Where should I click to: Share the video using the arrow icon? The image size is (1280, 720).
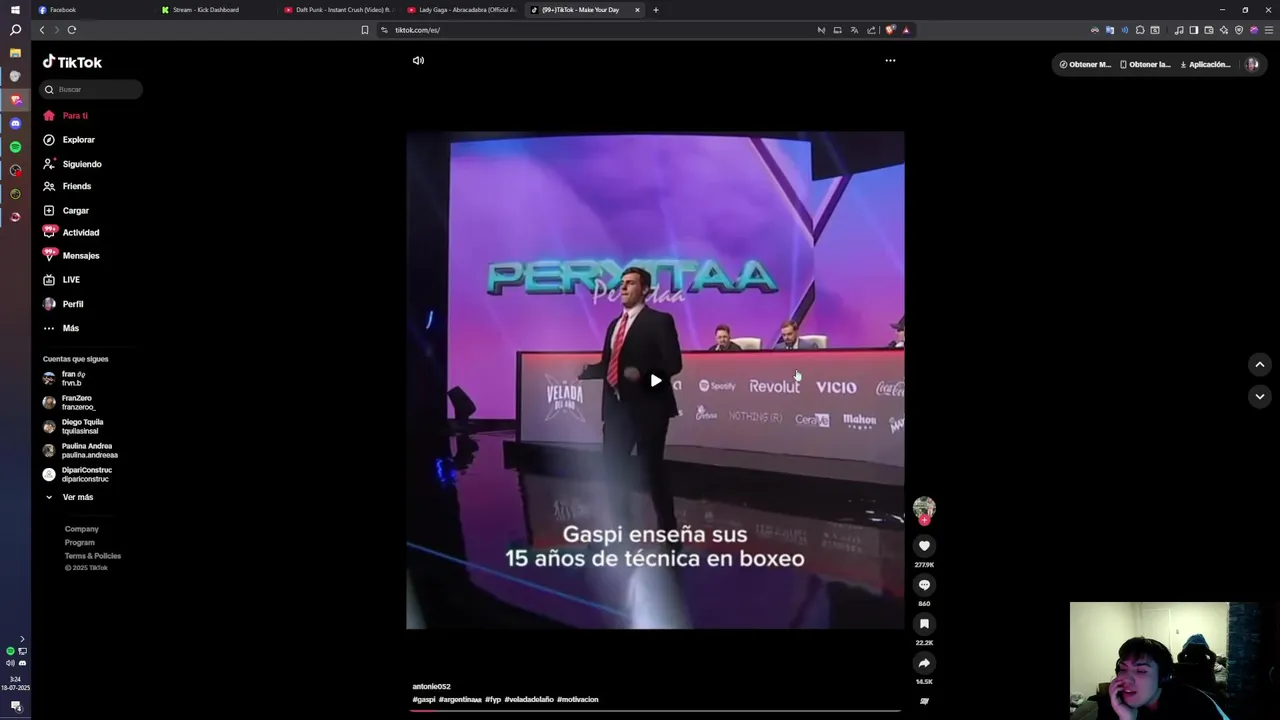(924, 663)
